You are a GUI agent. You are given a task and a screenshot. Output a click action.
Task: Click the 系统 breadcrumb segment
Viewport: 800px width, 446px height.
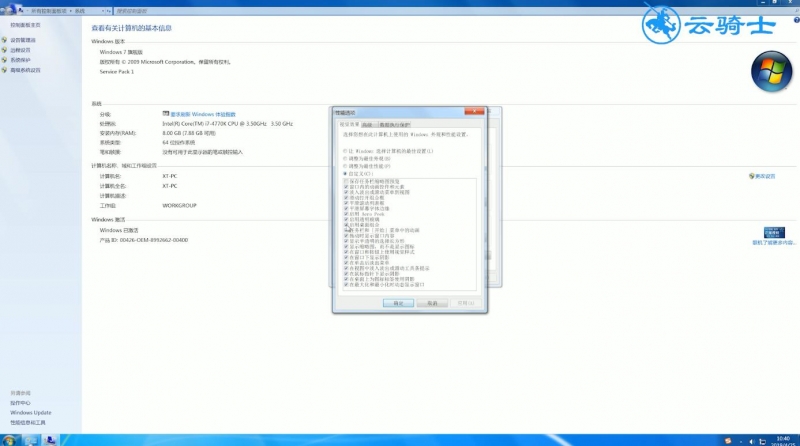(x=80, y=11)
